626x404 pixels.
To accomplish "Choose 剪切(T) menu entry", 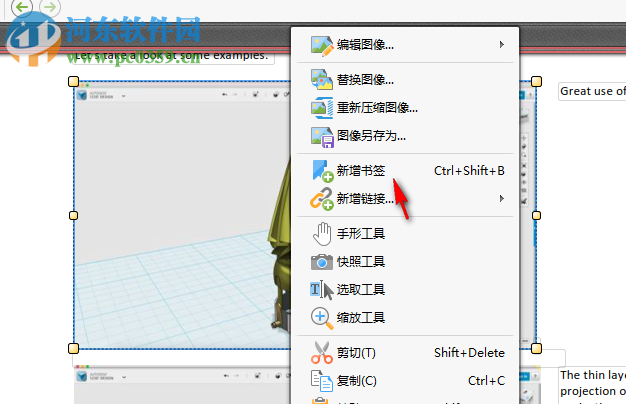I will 405,353.
